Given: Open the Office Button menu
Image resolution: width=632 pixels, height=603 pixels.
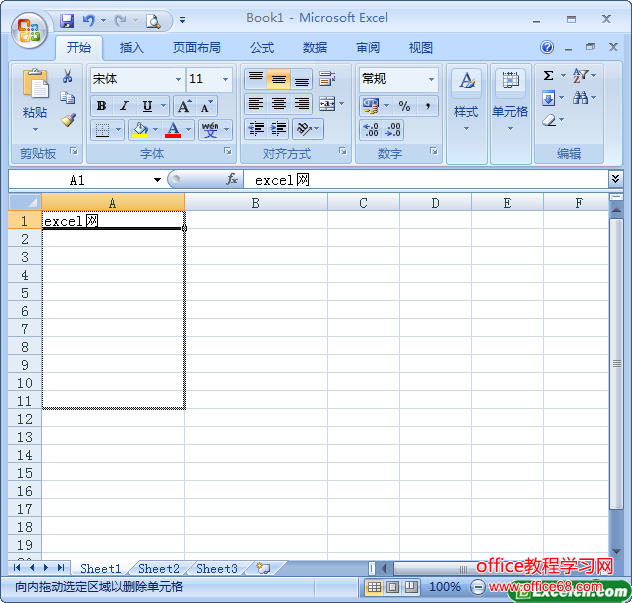Looking at the screenshot, I should (29, 31).
